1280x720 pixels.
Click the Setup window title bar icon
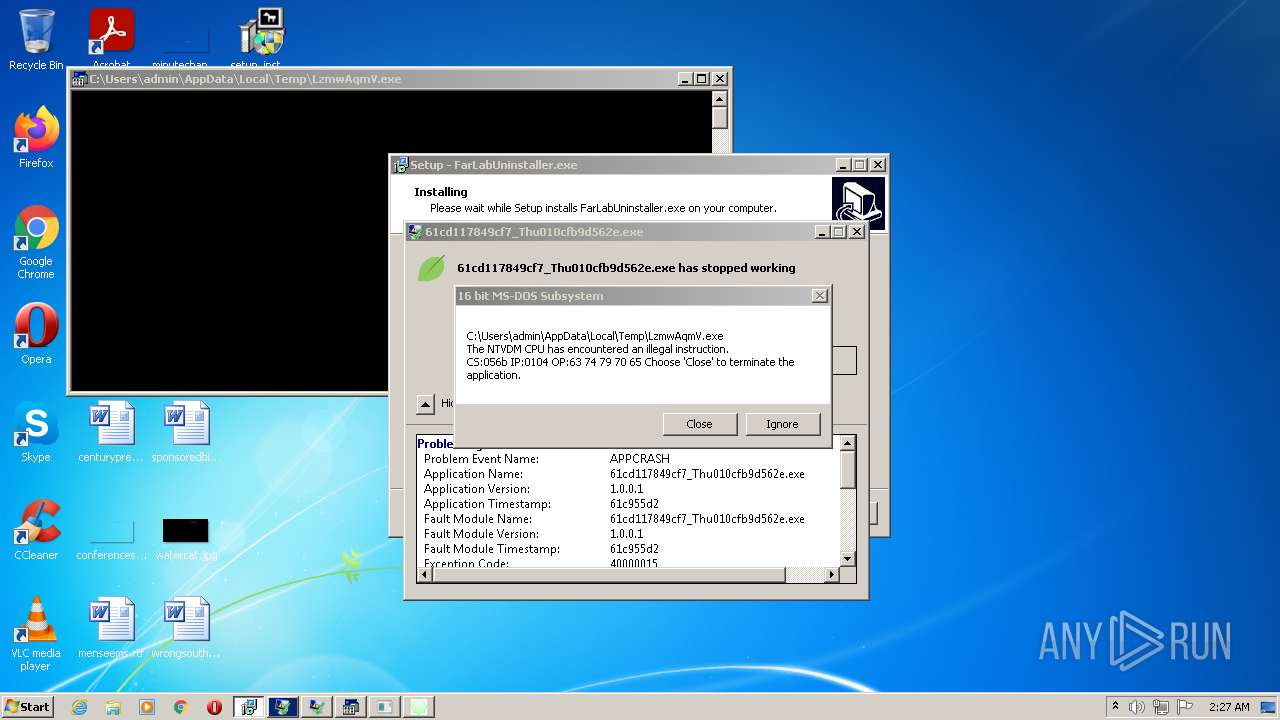pos(400,165)
